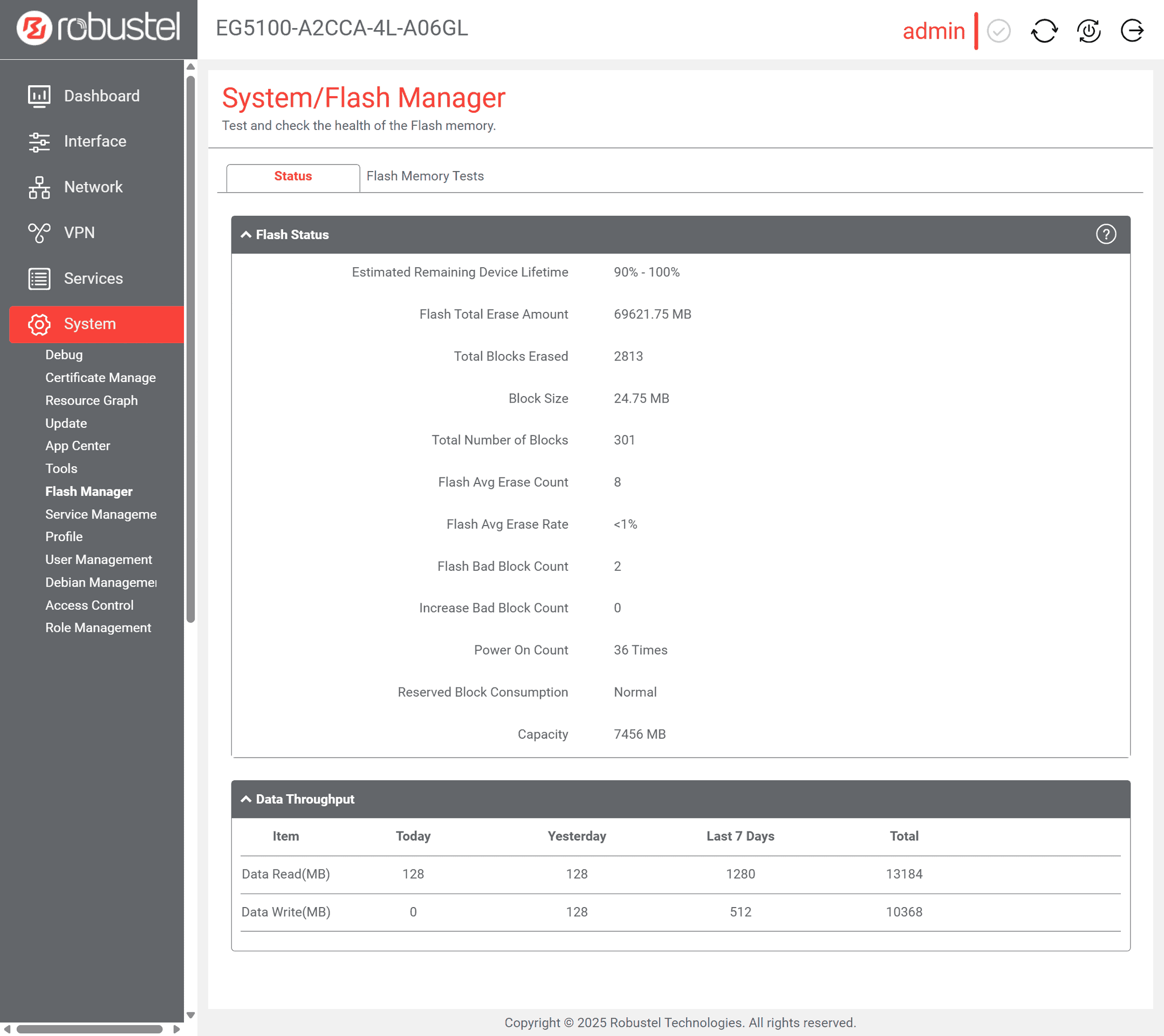Open the Resource Graph submenu item
This screenshot has width=1164, height=1036.
coord(91,400)
